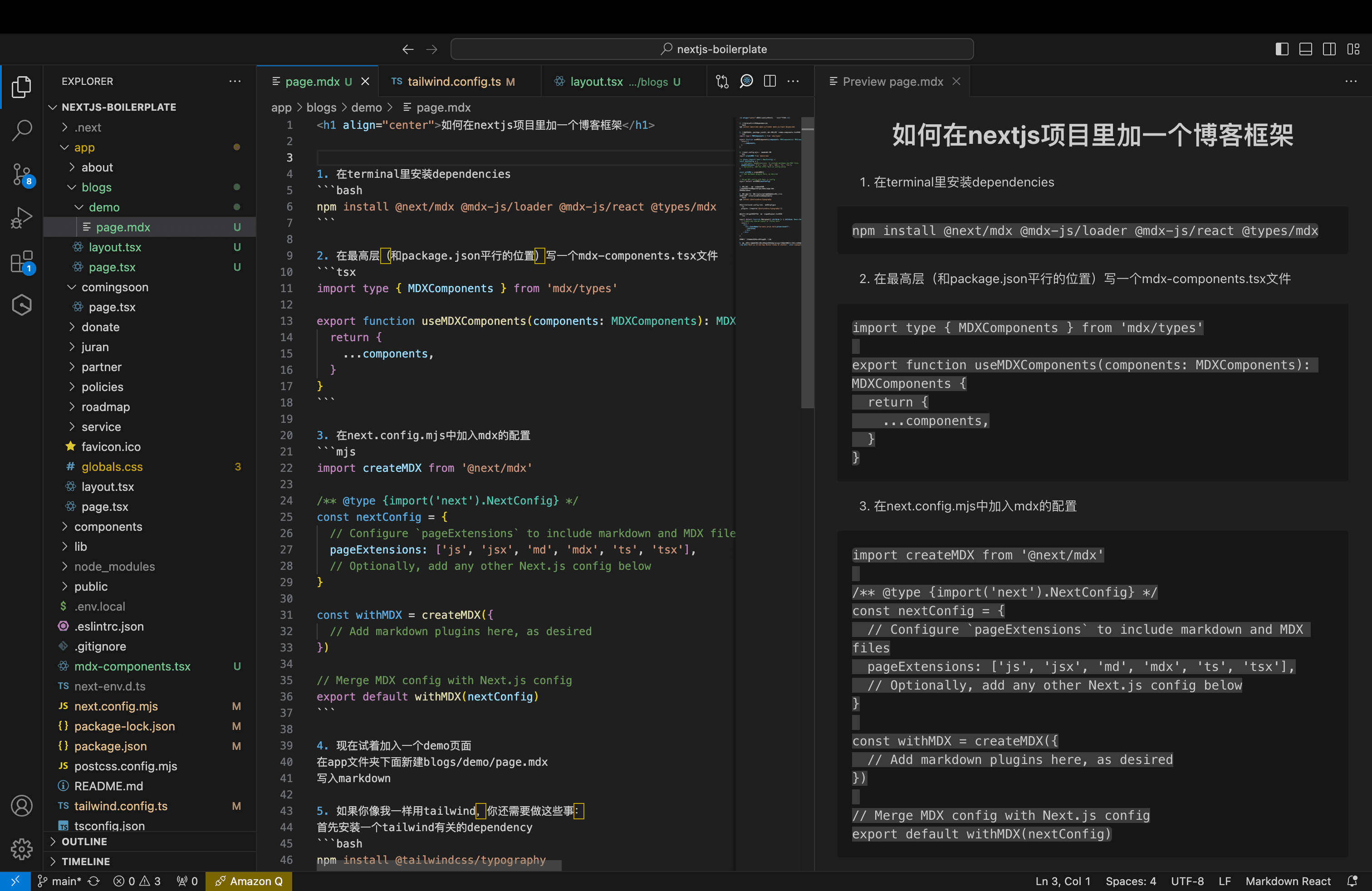Toggle the bottom panel visibility
Screen dimensions: 1372x891
pos(1306,49)
